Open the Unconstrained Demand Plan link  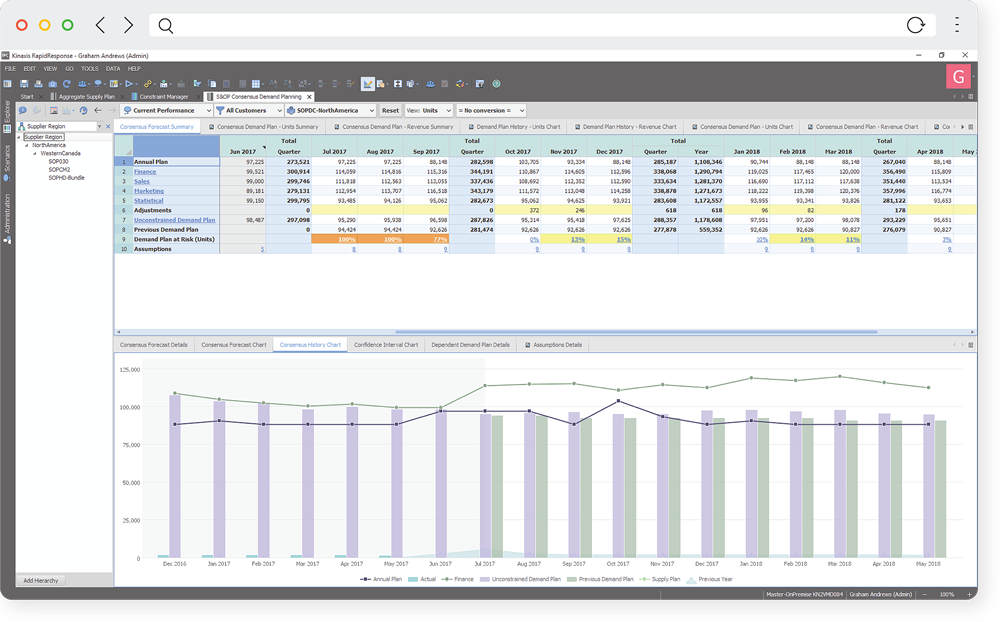click(174, 220)
